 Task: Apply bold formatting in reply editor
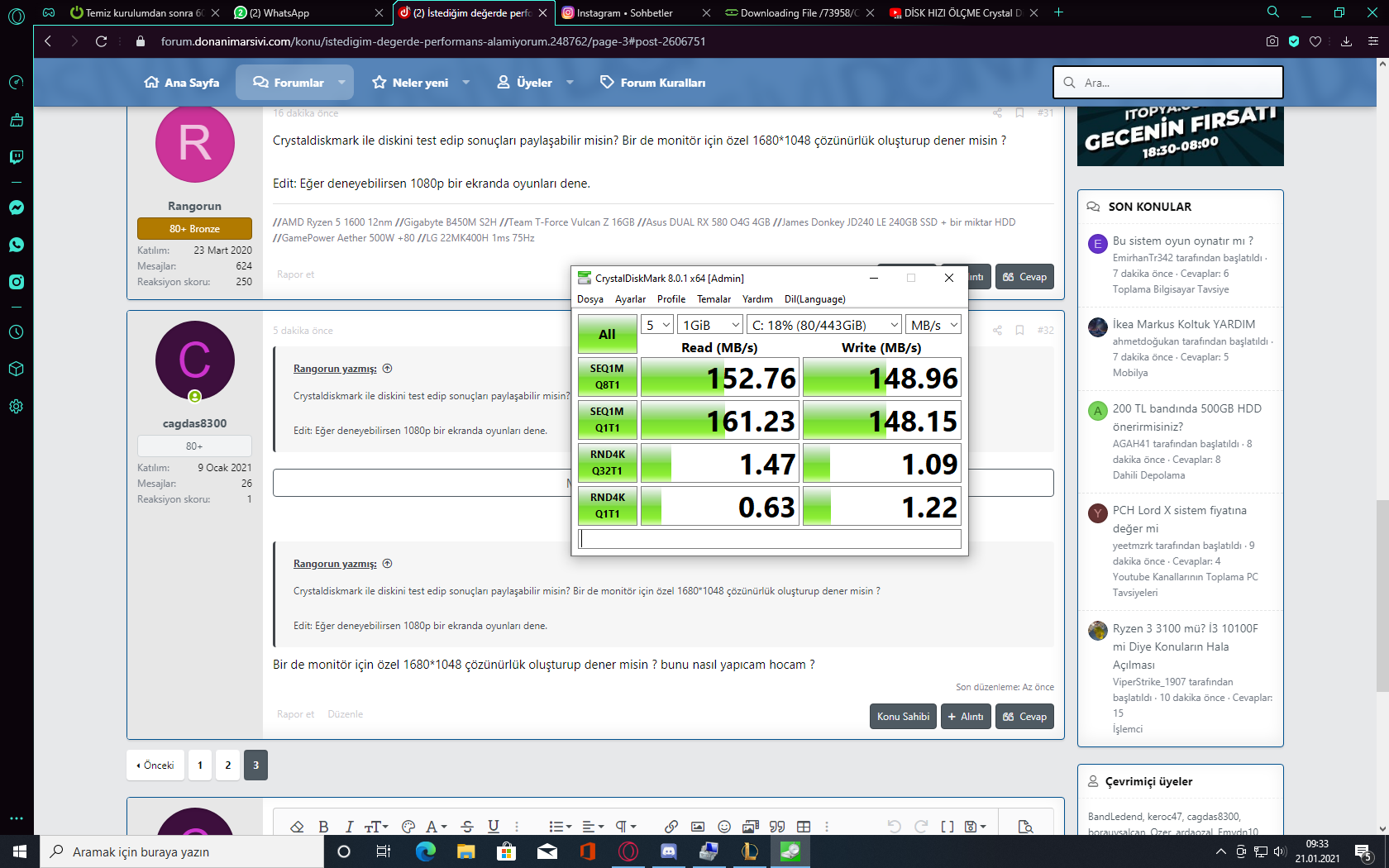323,827
